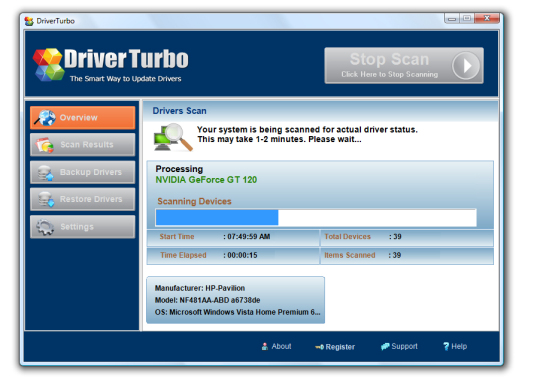Click the Help question mark icon
Image resolution: width=540 pixels, height=389 pixels.
(446, 346)
